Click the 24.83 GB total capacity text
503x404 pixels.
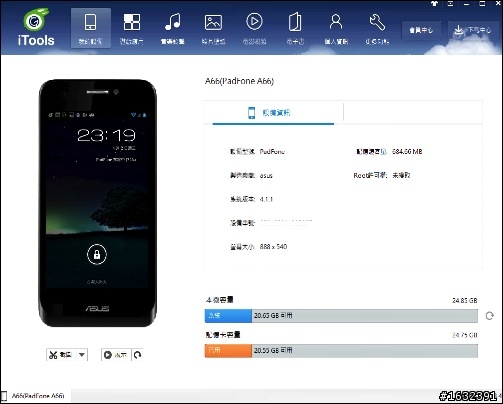click(x=464, y=300)
